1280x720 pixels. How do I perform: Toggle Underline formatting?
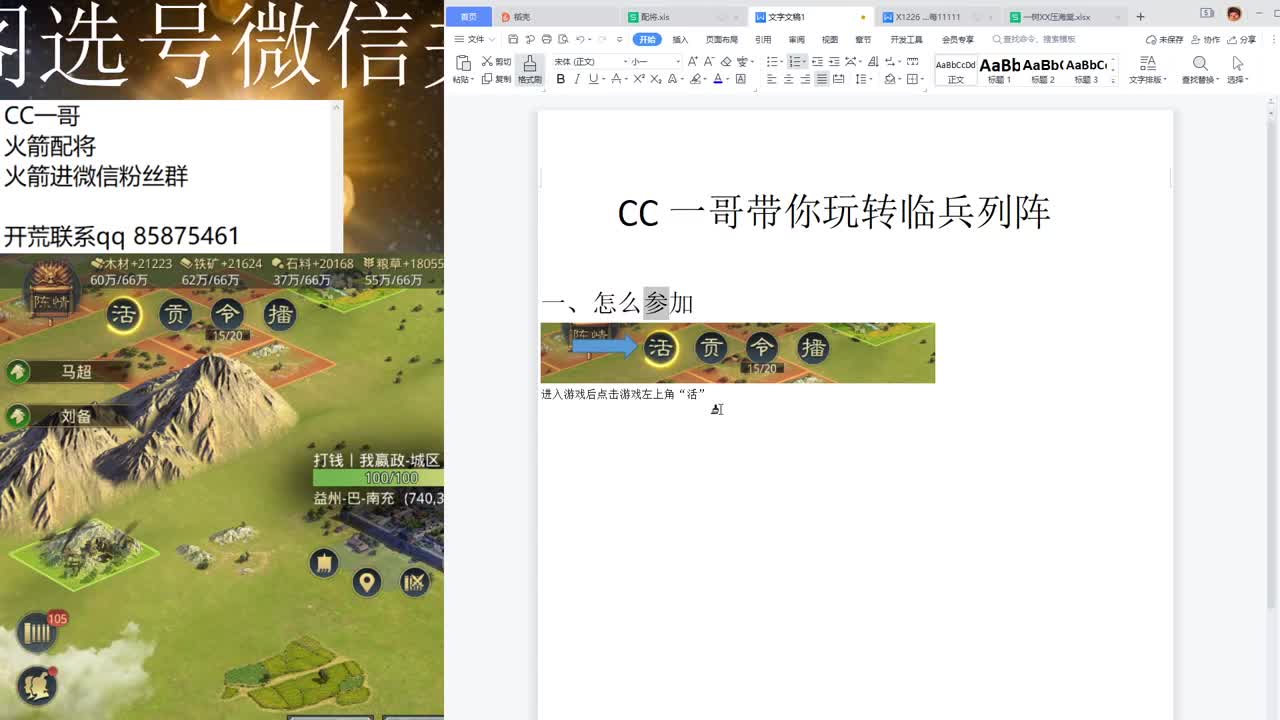click(593, 79)
